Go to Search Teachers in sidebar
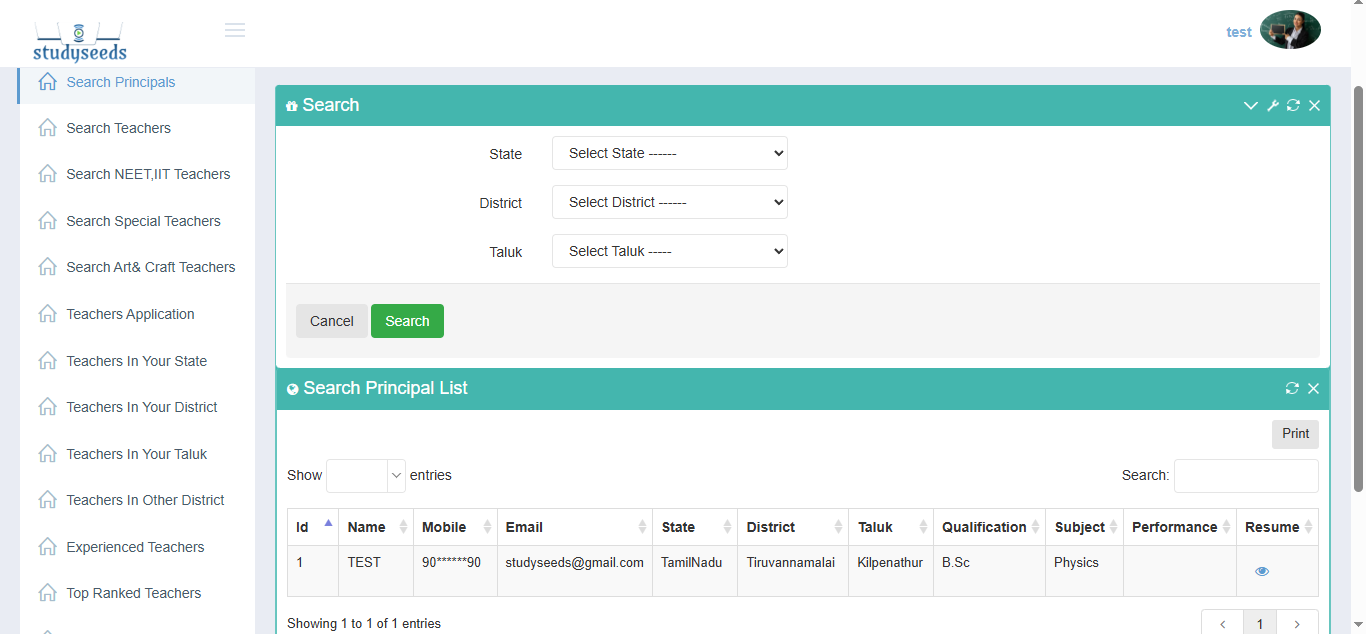The image size is (1366, 634). [x=118, y=128]
